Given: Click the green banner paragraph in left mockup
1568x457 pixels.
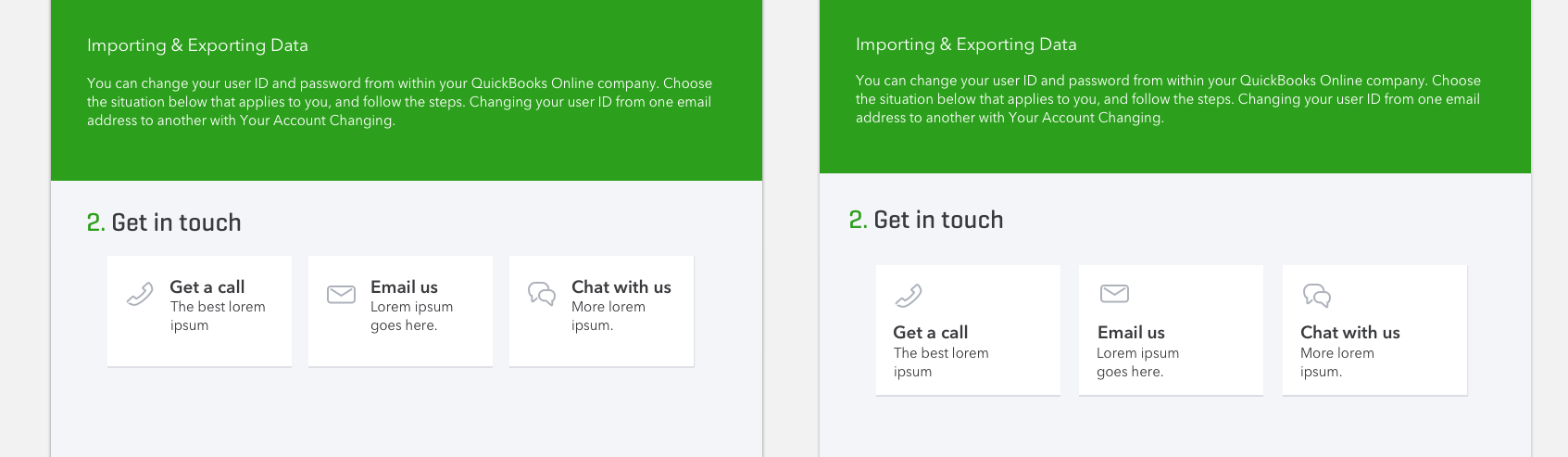Looking at the screenshot, I should [399, 102].
